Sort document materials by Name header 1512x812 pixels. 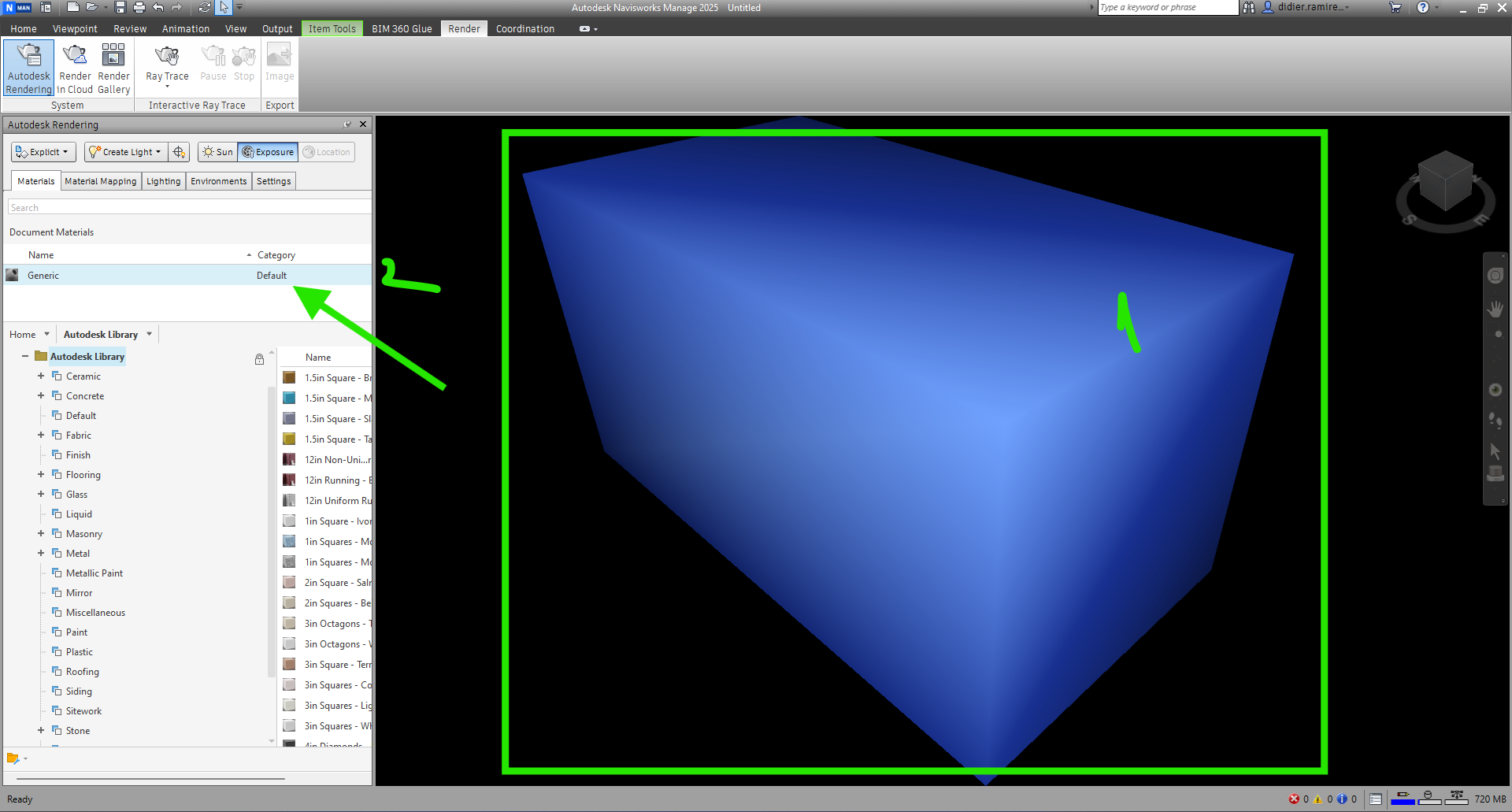point(41,255)
